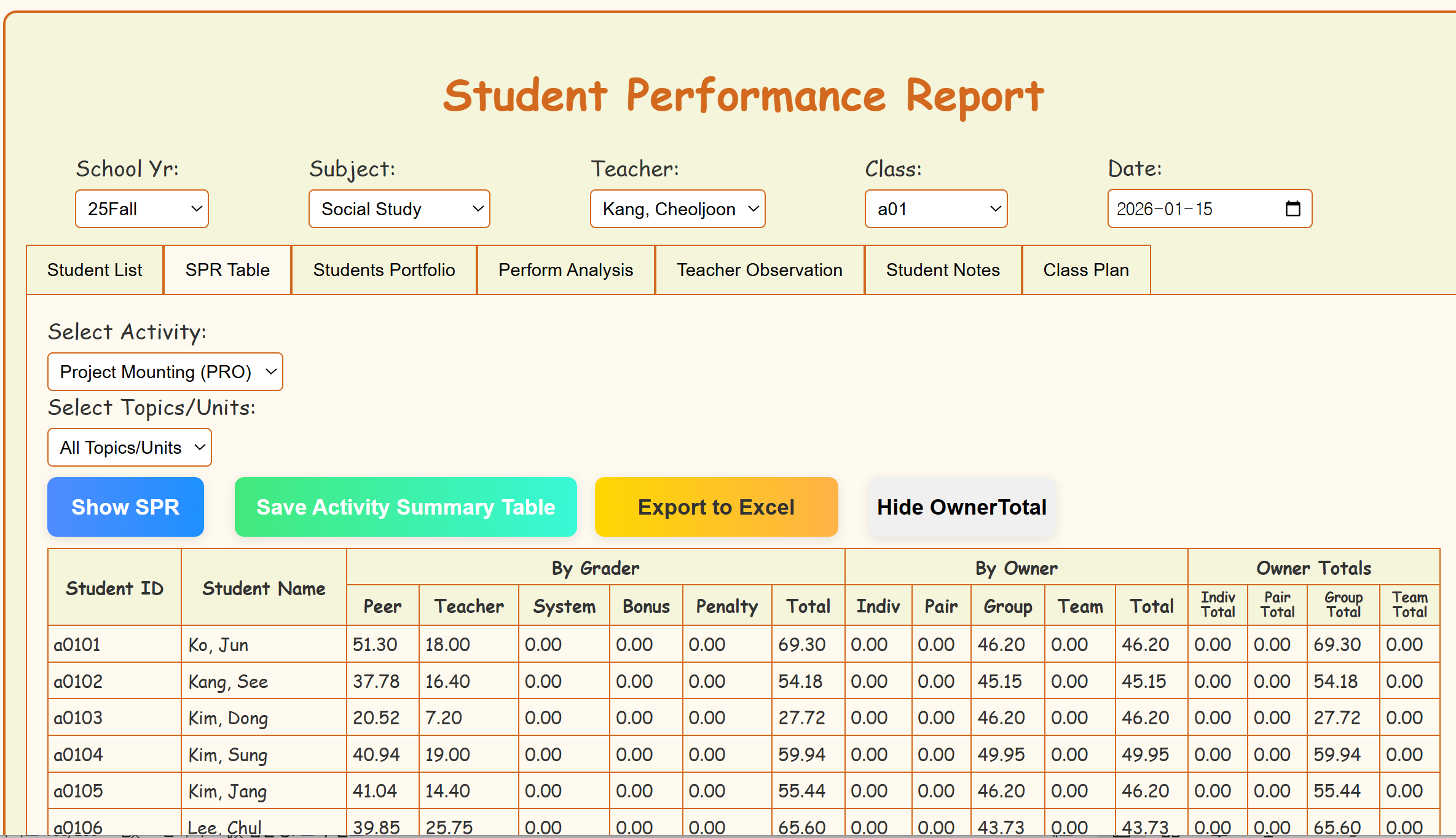The width and height of the screenshot is (1456, 838).
Task: Open the Teacher Observation tab
Action: [x=759, y=270]
